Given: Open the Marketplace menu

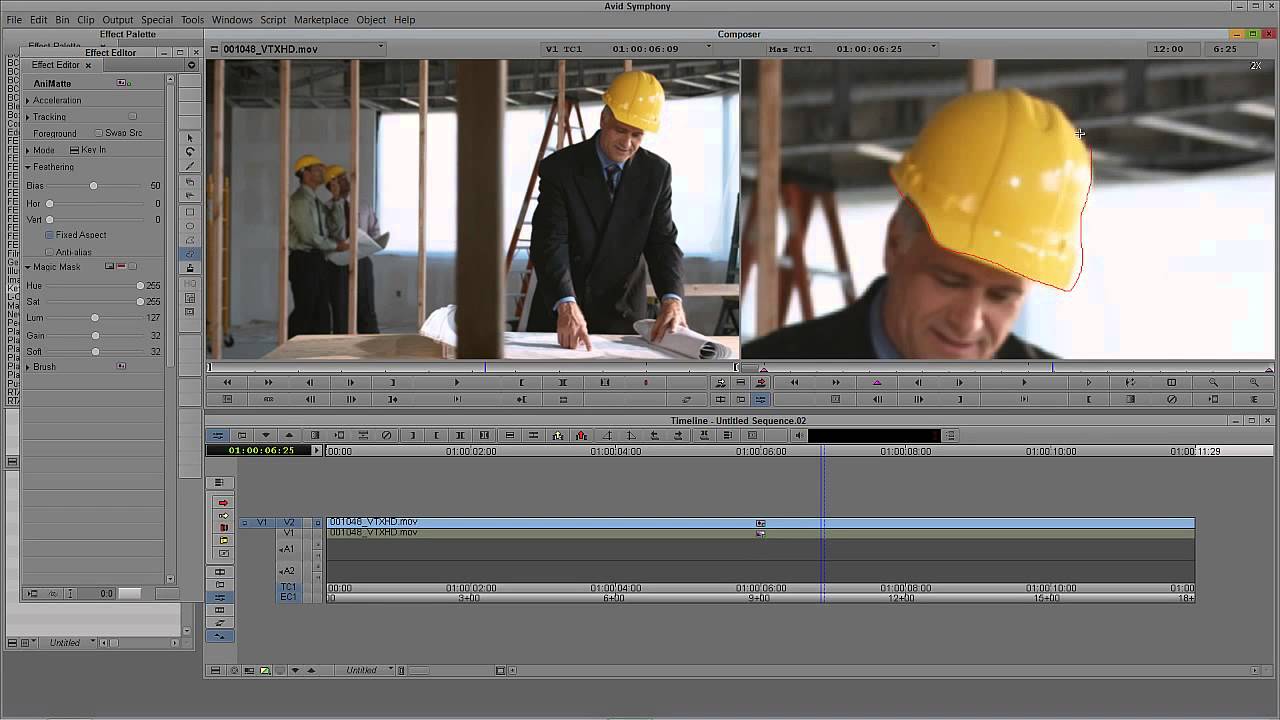Looking at the screenshot, I should point(321,20).
